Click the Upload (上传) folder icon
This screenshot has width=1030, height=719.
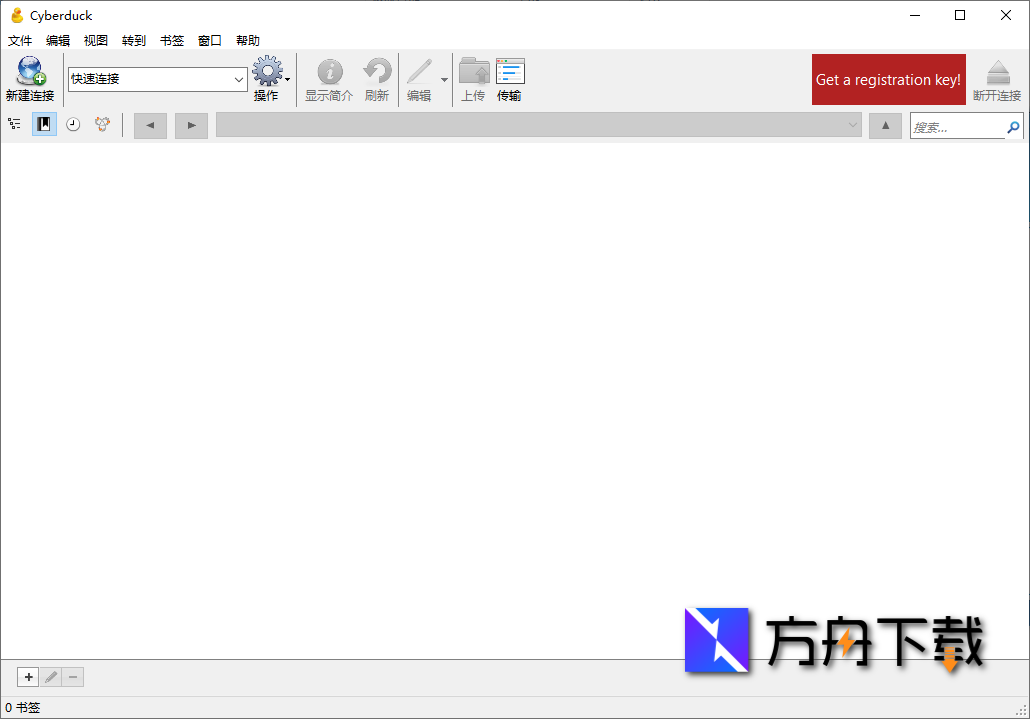pos(473,72)
